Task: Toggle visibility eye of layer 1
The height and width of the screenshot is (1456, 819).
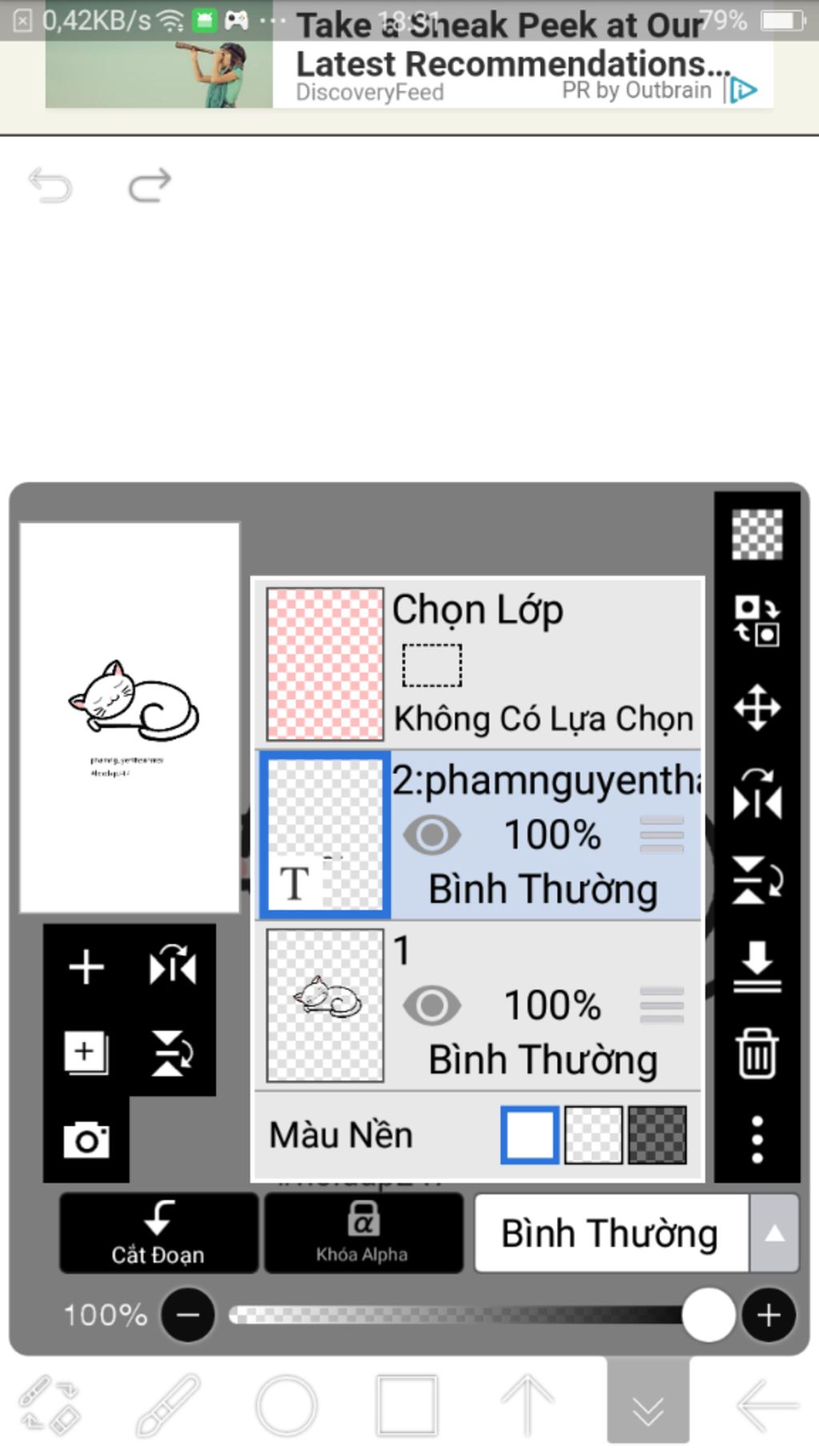Action: [432, 1006]
